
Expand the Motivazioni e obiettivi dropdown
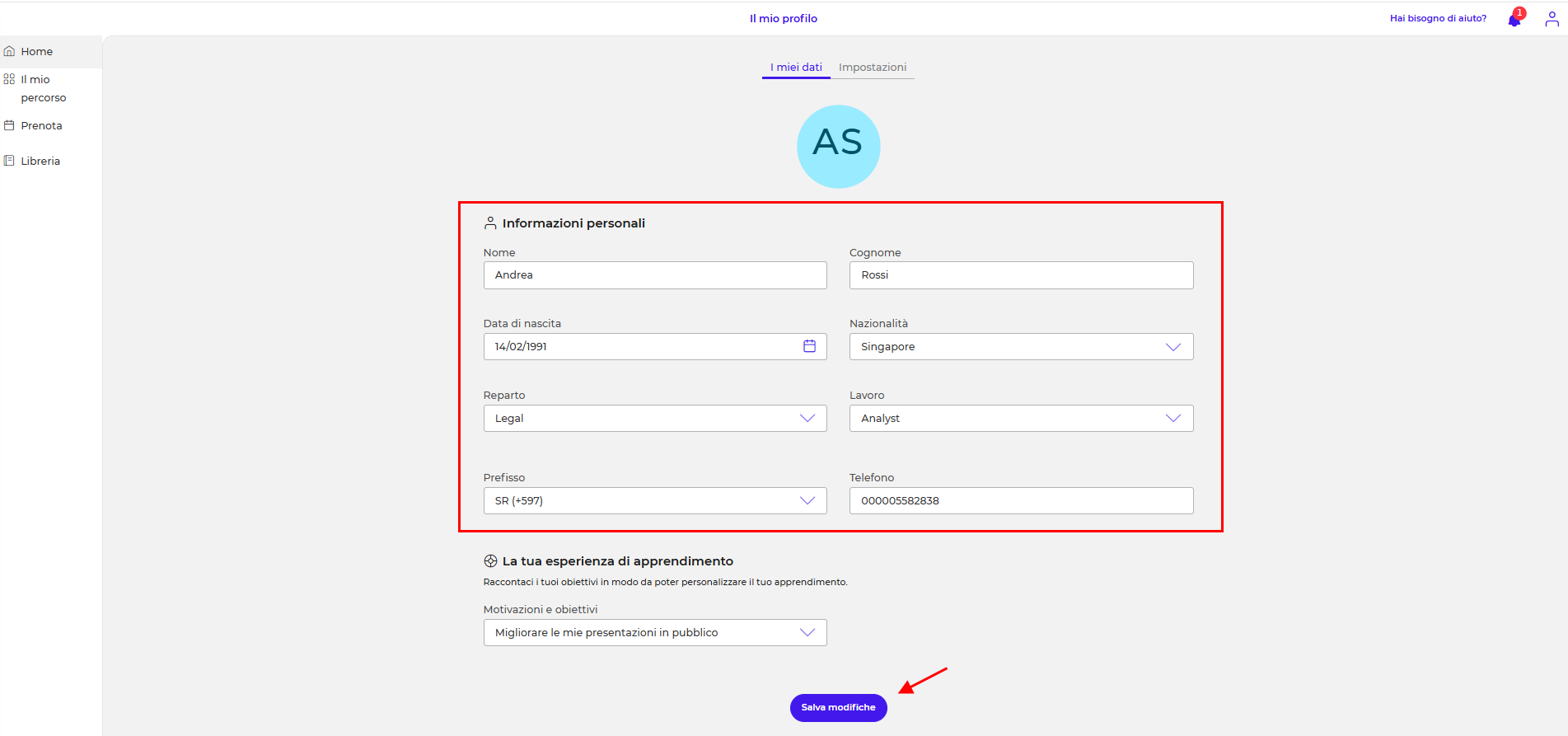[x=654, y=633]
